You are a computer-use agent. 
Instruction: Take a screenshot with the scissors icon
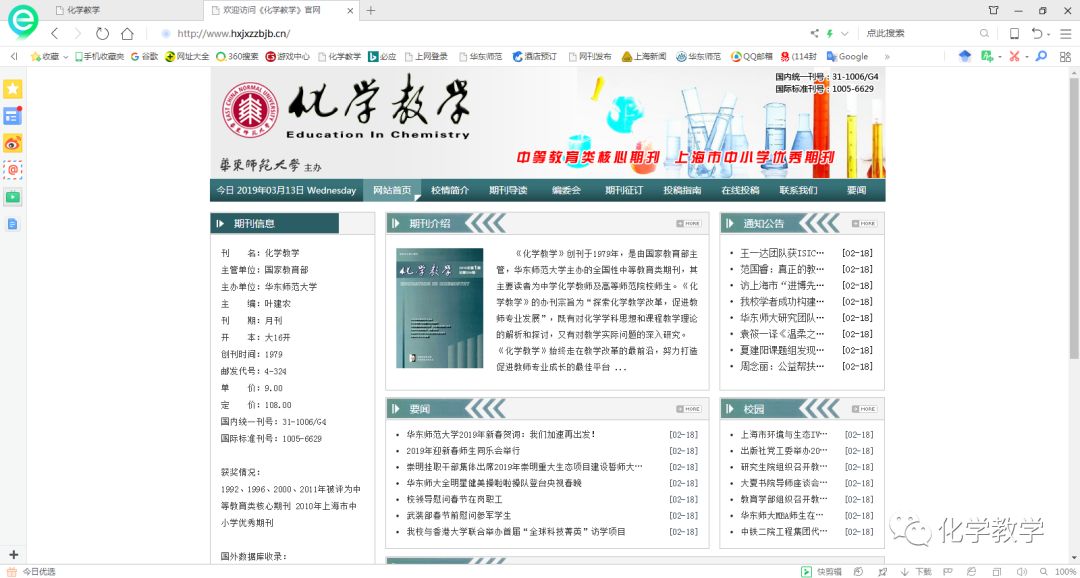(x=1013, y=56)
